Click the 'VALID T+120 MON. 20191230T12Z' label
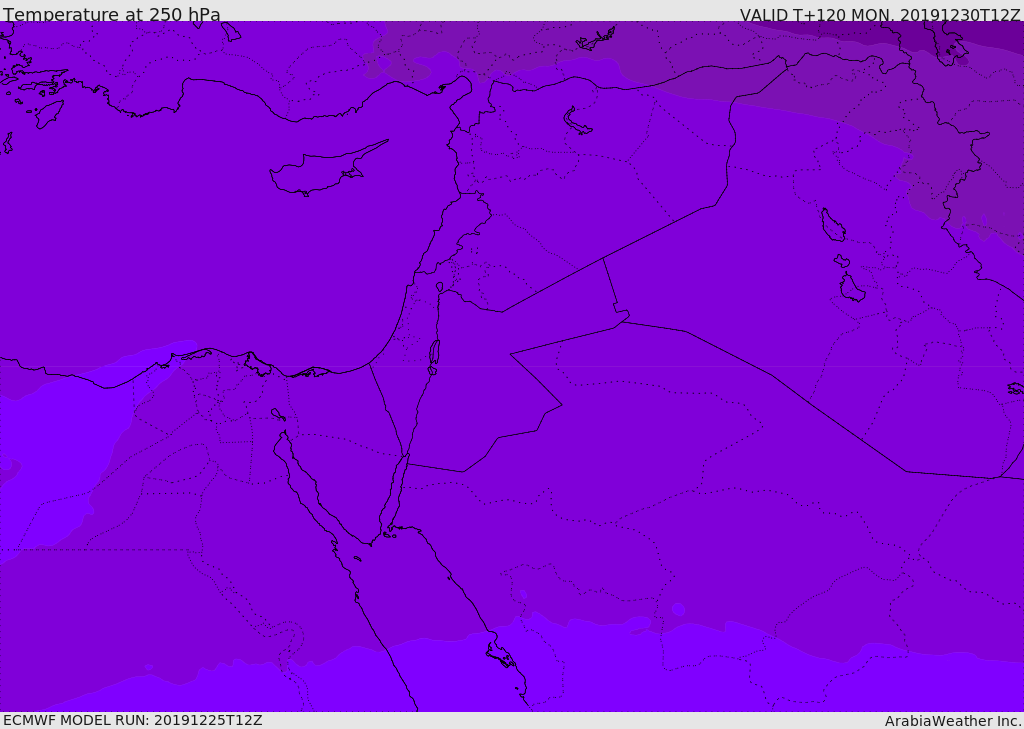The image size is (1024, 729). (x=880, y=14)
